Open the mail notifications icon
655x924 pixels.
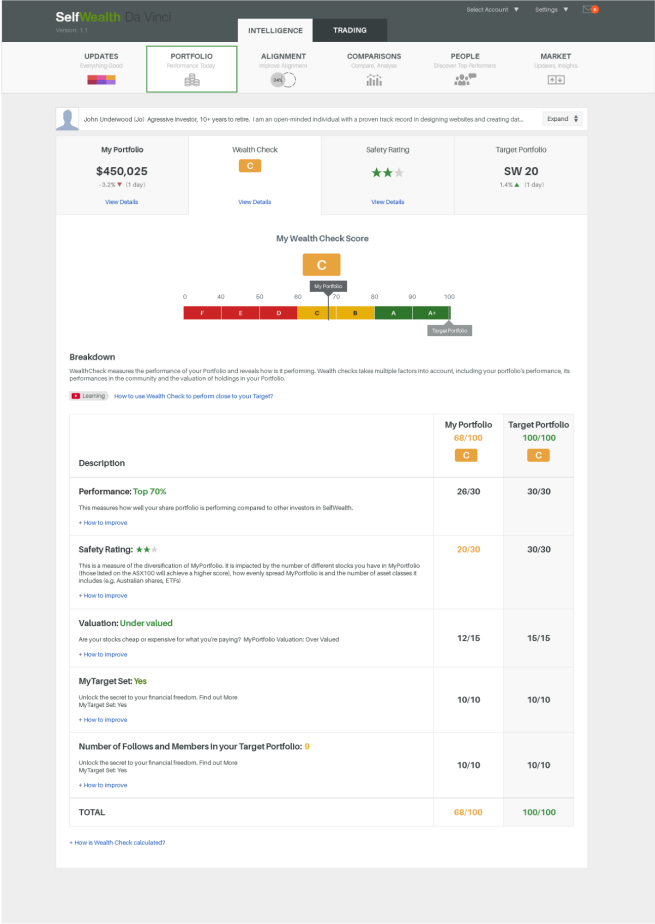coord(588,9)
